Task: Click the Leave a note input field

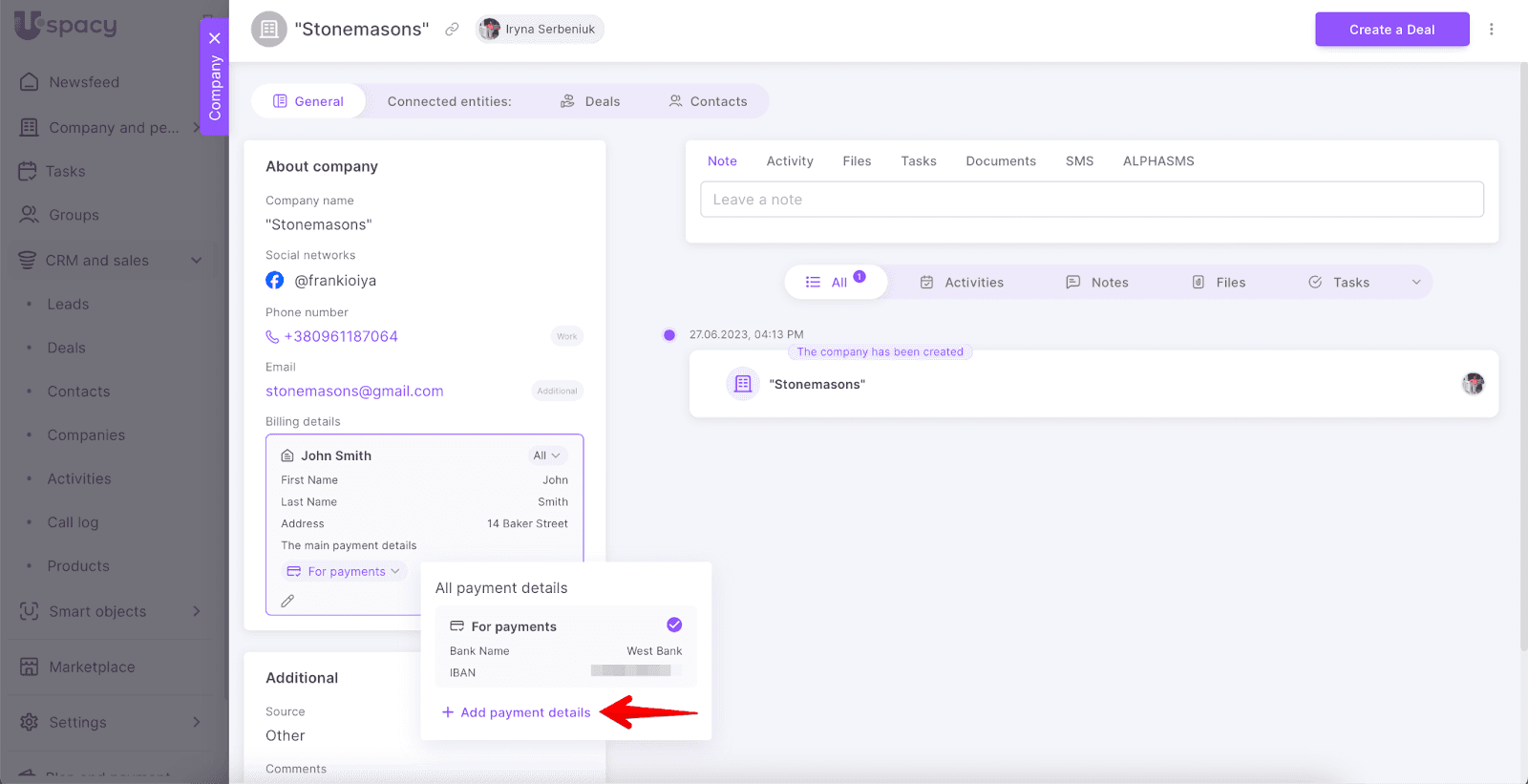Action: 1092,200
